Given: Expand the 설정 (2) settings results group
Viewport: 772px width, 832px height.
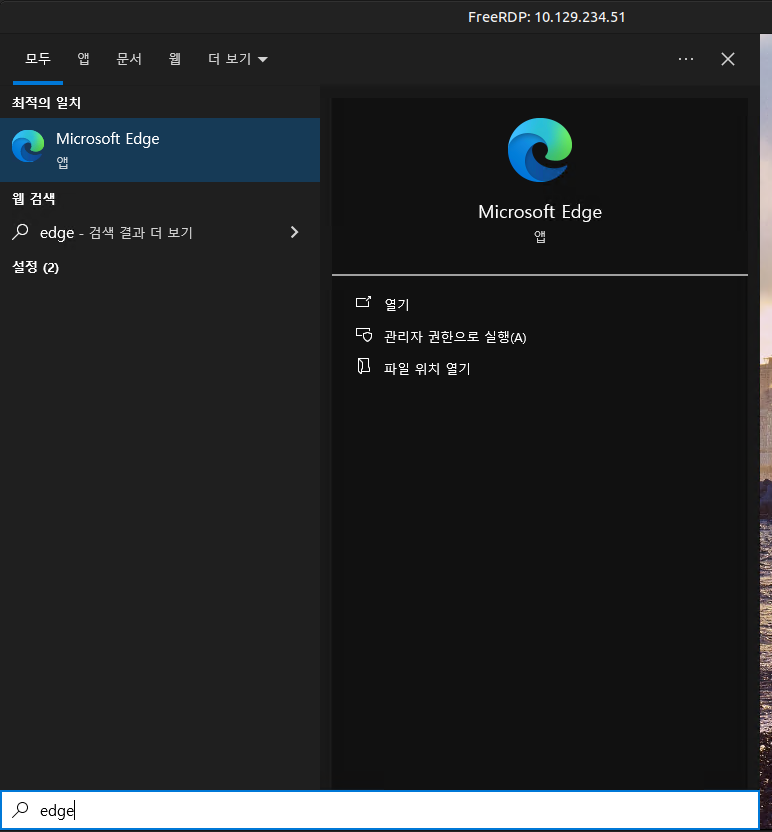Looking at the screenshot, I should click(36, 267).
